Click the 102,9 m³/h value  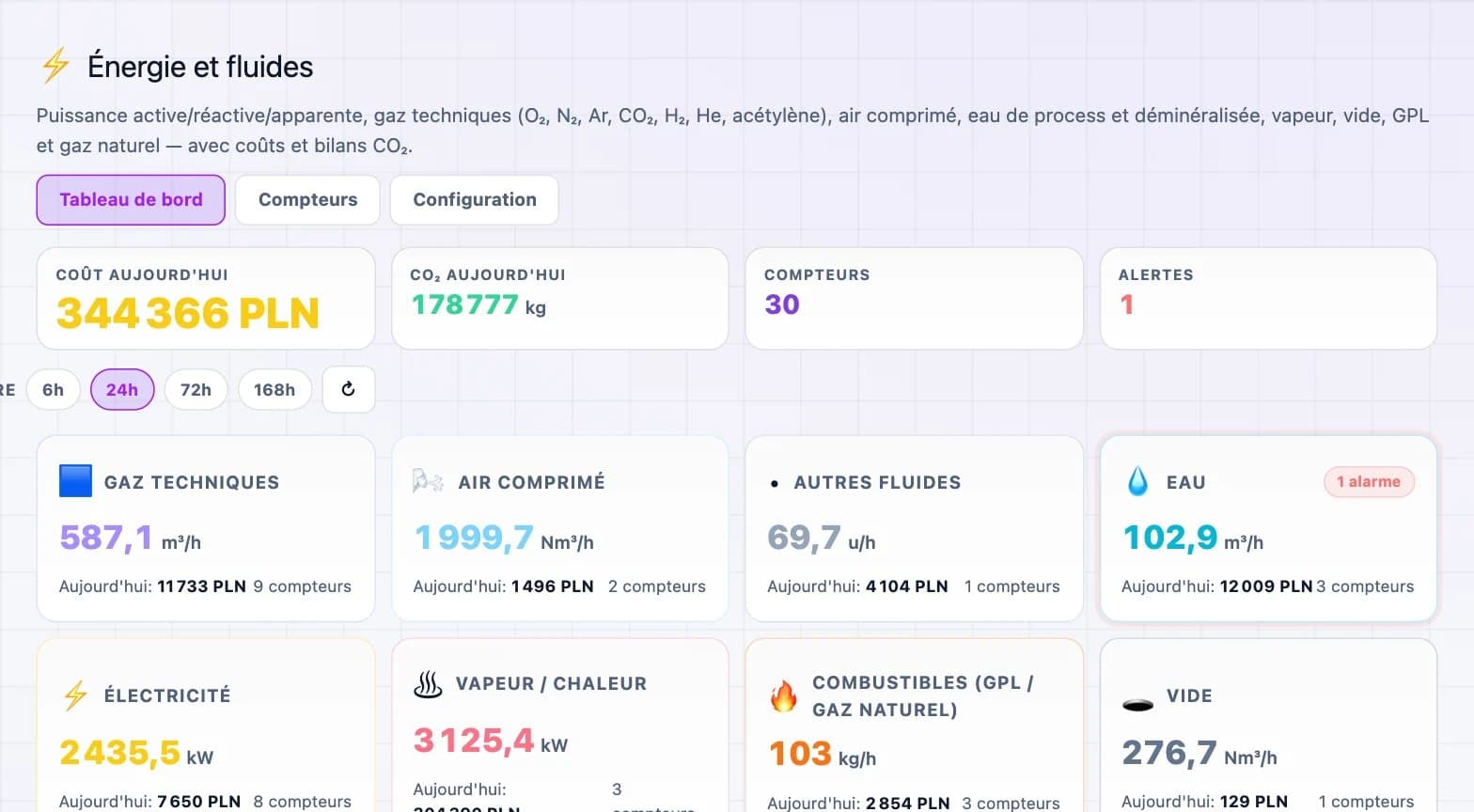1193,538
